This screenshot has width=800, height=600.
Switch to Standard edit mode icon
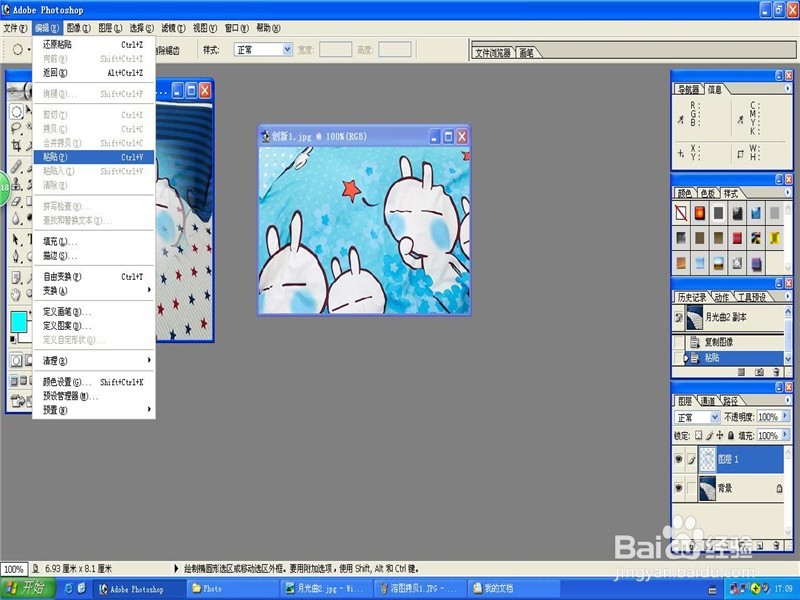16,361
